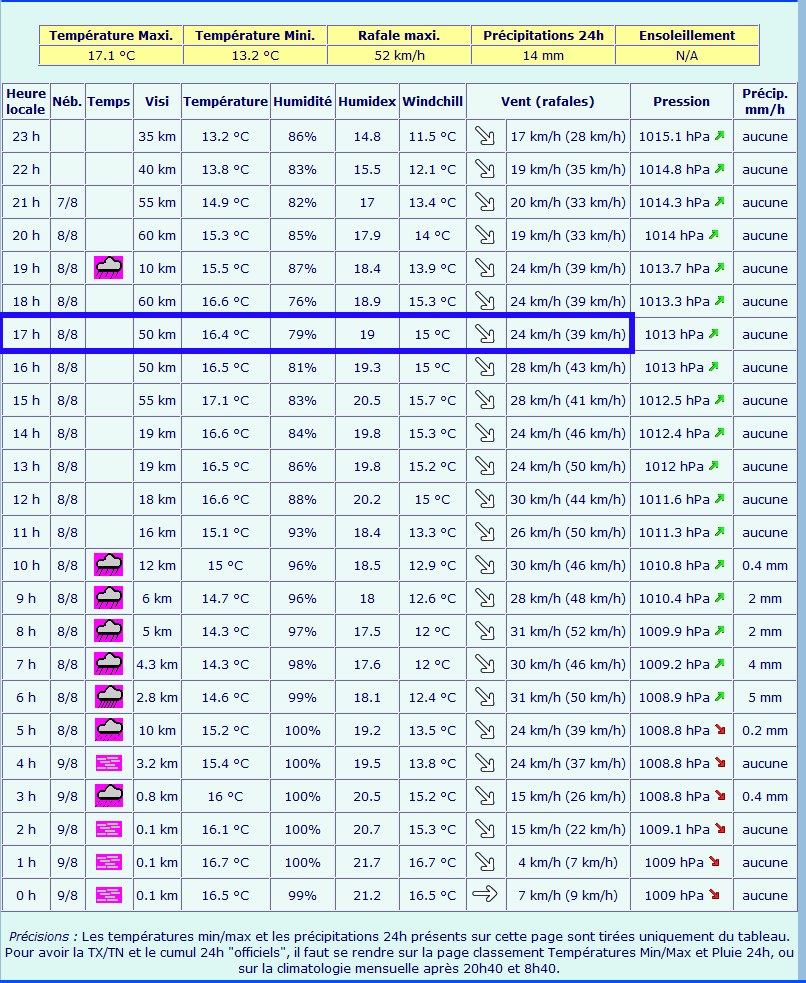Click the wind direction arrow in the 17 h row
The width and height of the screenshot is (806, 983).
click(485, 334)
